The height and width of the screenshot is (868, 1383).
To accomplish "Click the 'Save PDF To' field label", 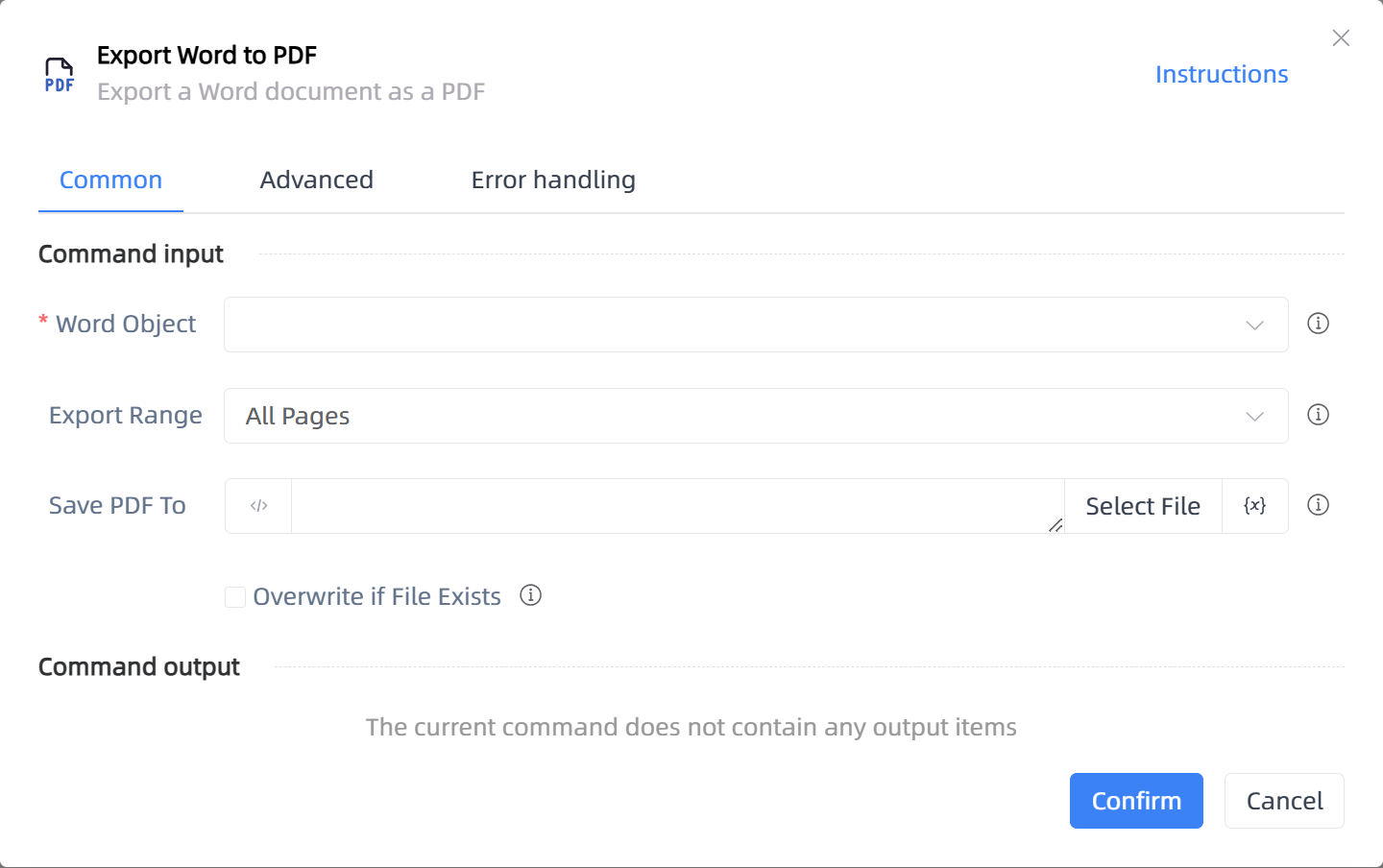I will pos(117,506).
